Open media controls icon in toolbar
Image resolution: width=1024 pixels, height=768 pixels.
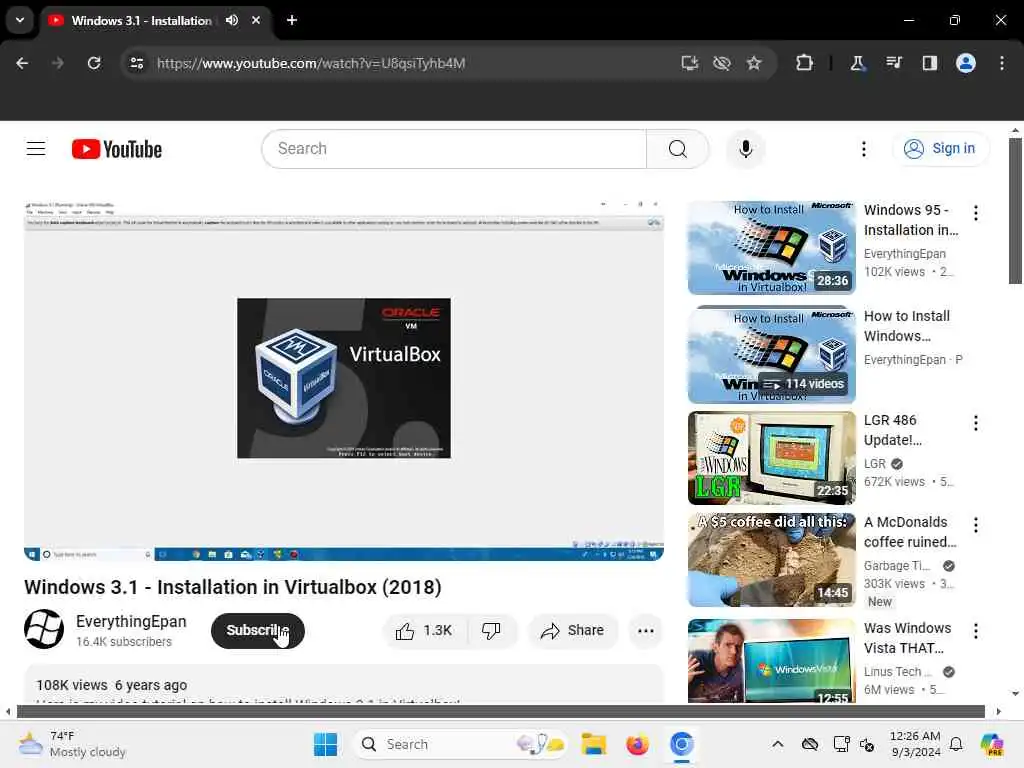[893, 63]
